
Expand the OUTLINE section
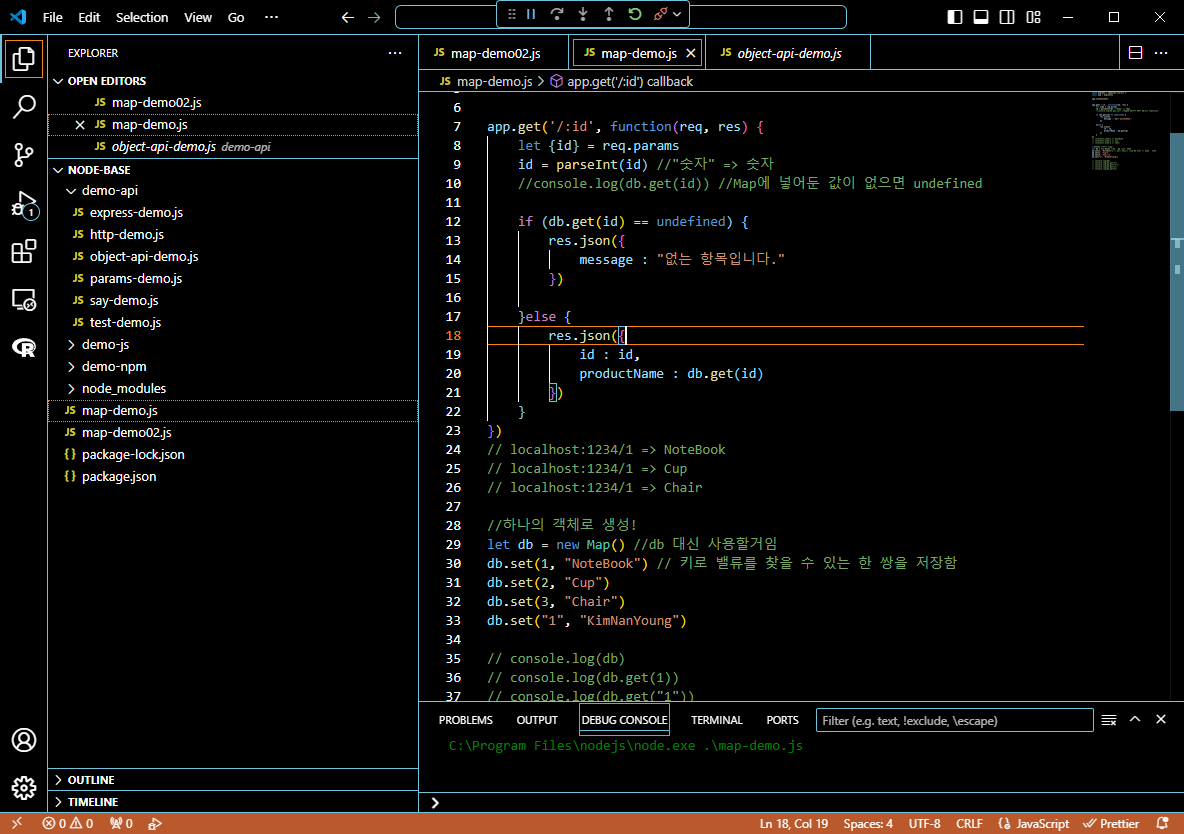click(x=92, y=780)
